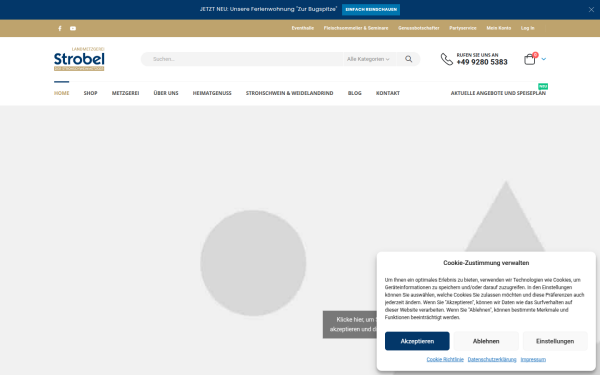The width and height of the screenshot is (600, 375).
Task: Call the number +49 9280 5383
Action: (x=482, y=62)
